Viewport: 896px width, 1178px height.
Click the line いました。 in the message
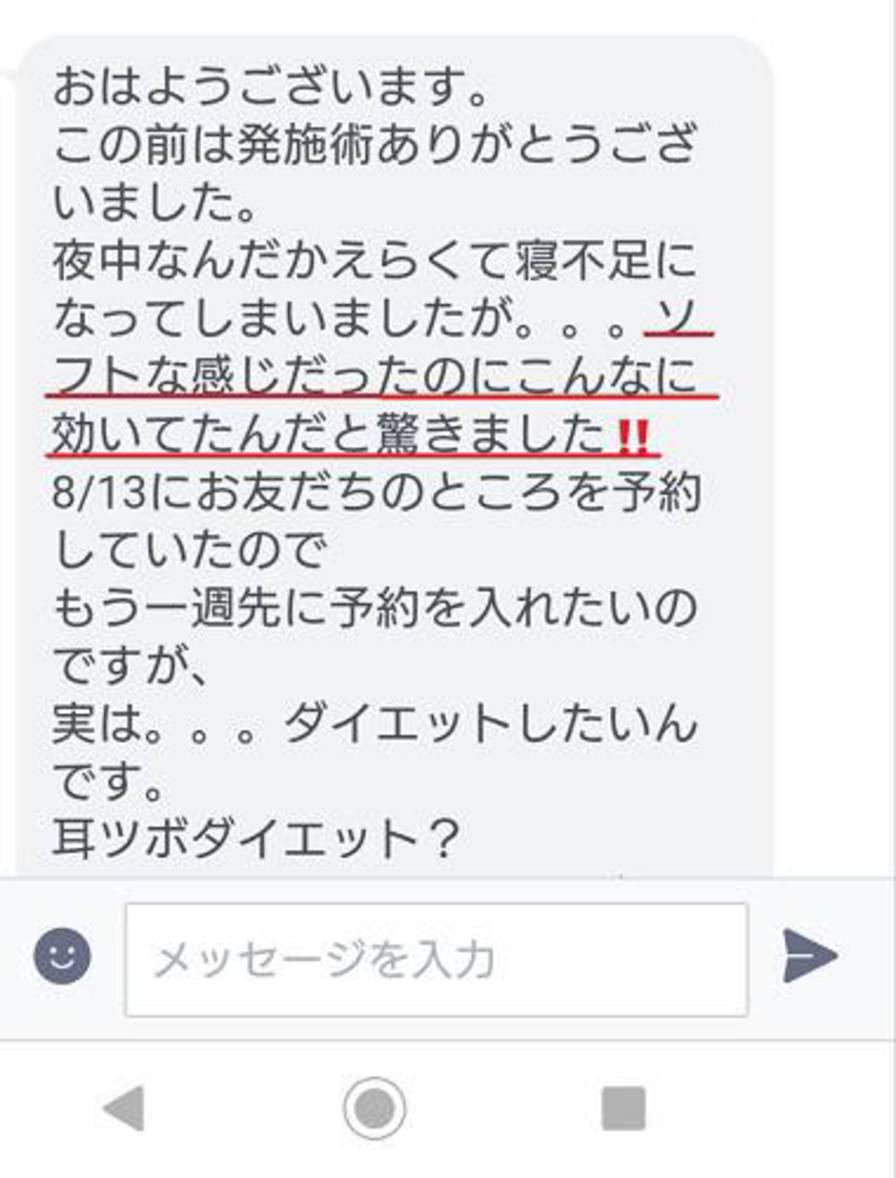point(155,204)
